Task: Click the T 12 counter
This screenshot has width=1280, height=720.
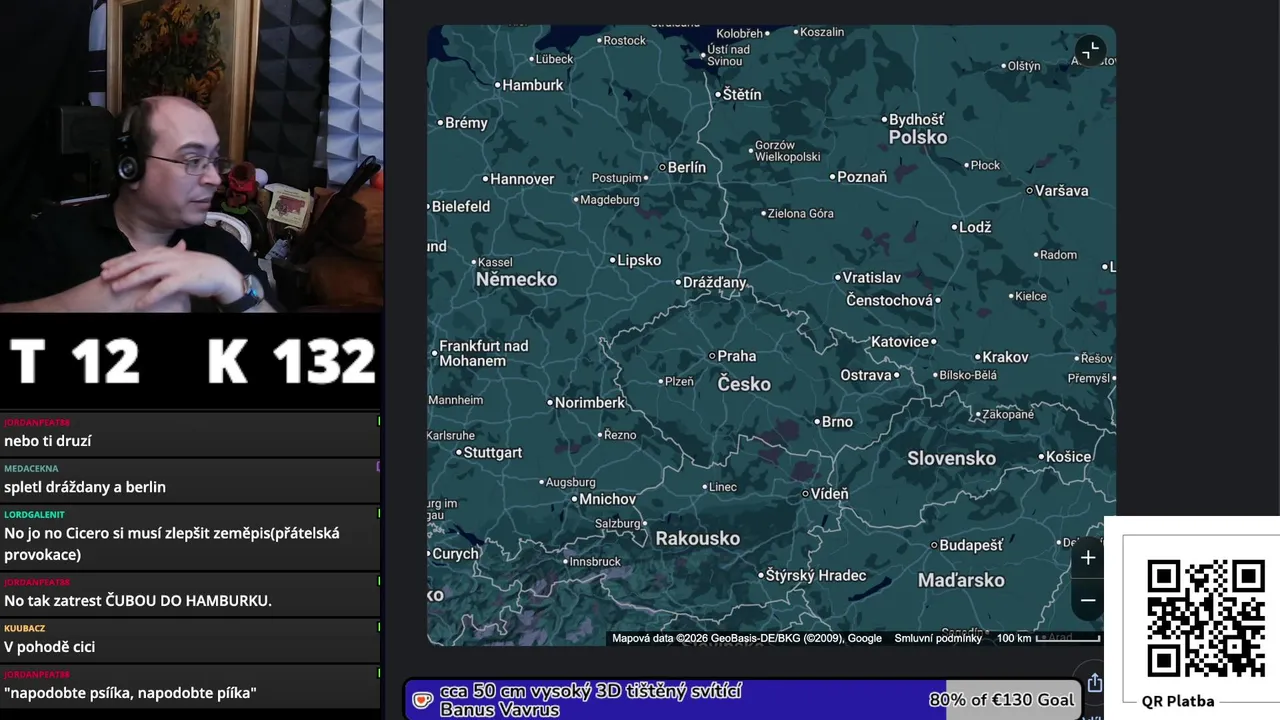Action: click(x=75, y=361)
